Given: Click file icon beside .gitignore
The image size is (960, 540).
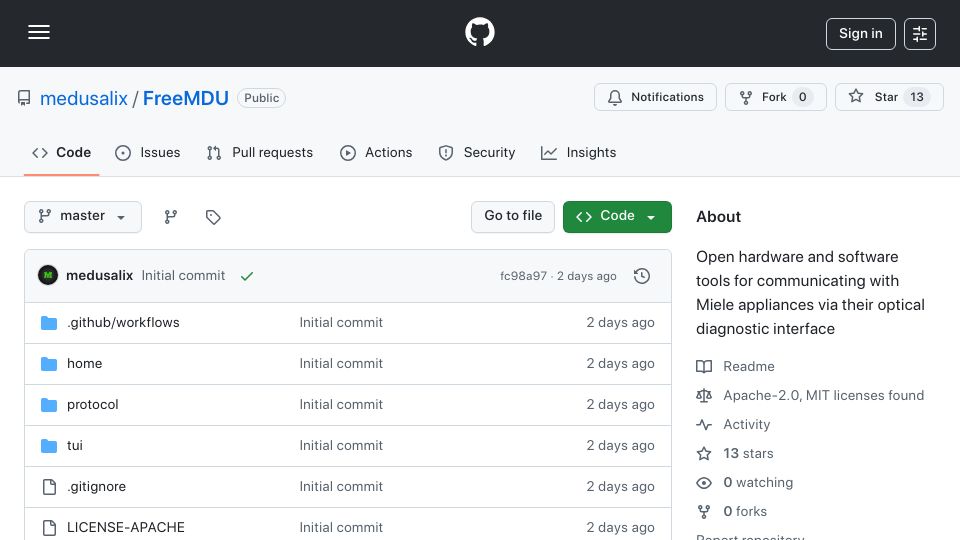Looking at the screenshot, I should click(x=49, y=487).
